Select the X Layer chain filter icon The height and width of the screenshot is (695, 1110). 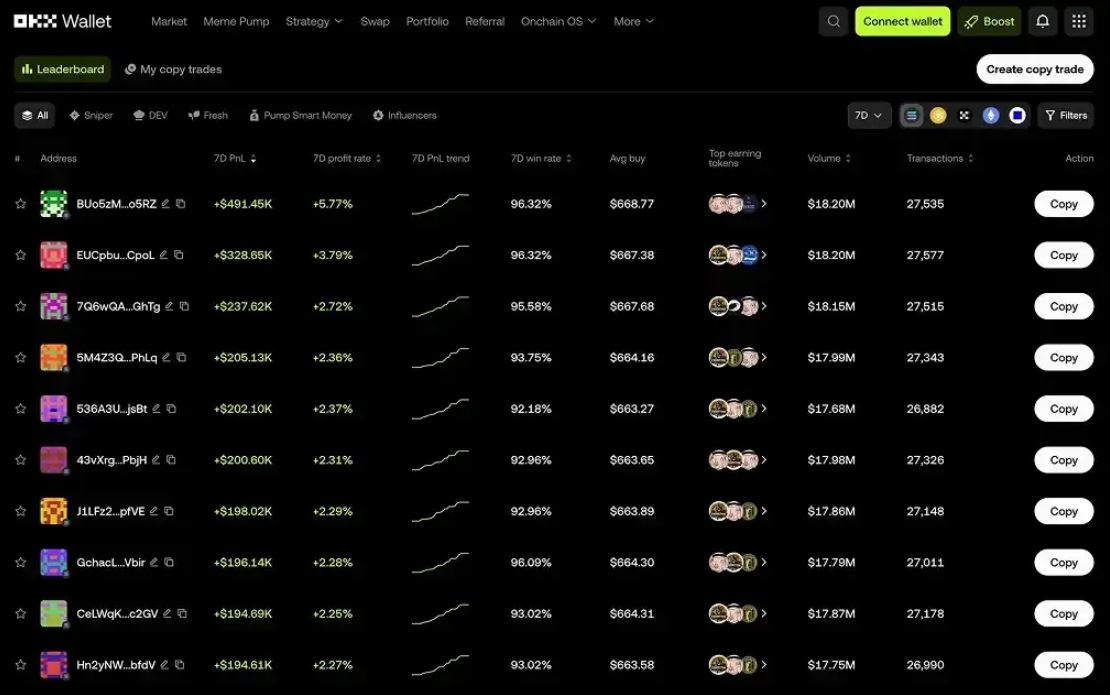[x=964, y=115]
